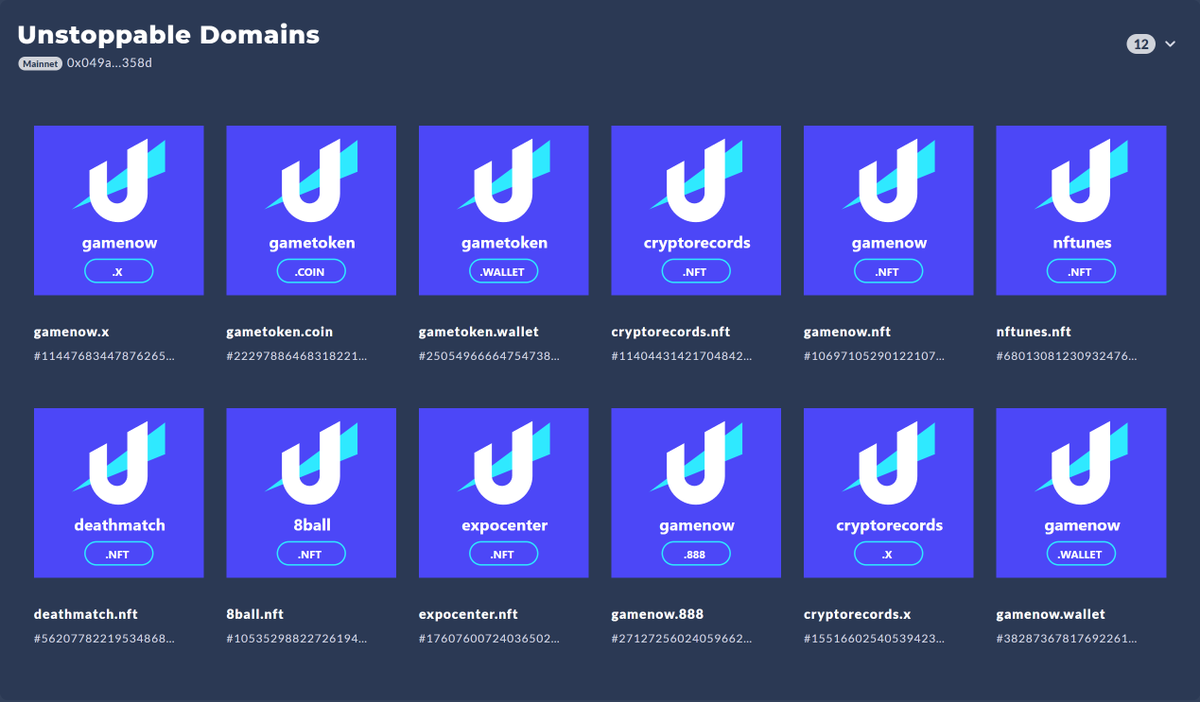Open the cryptorecords.nft domain thumbnail

click(696, 211)
